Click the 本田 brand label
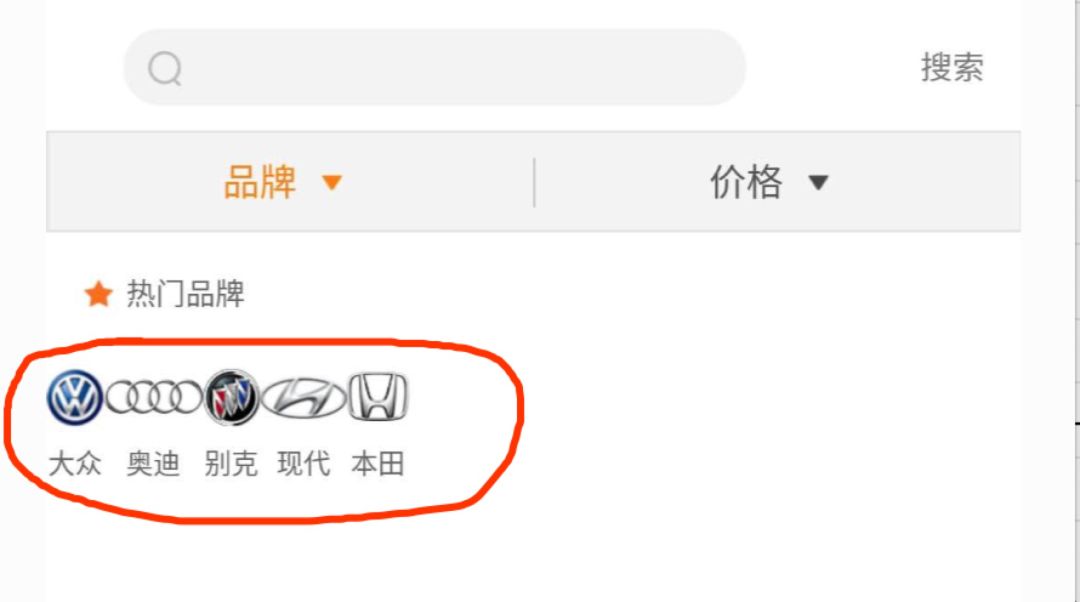1080x602 pixels. click(377, 464)
